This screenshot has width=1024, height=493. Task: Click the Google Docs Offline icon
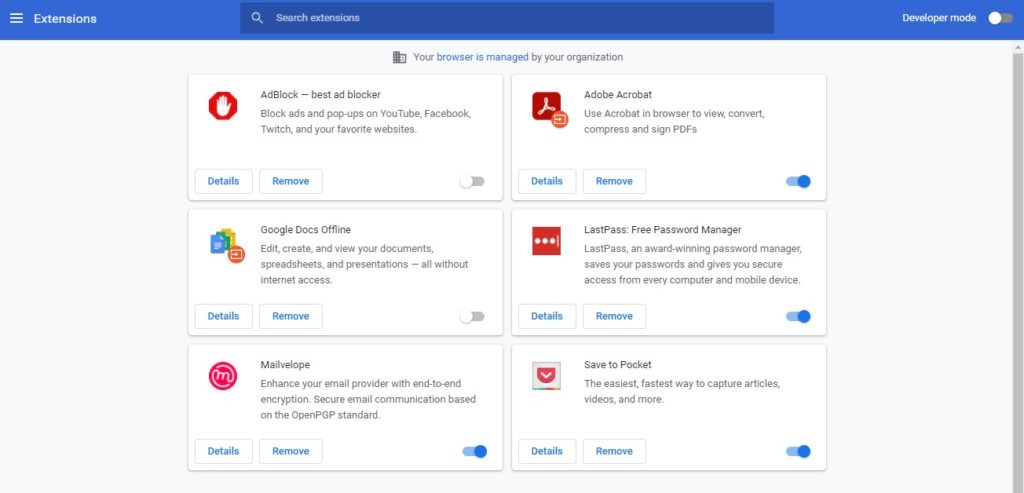tap(227, 246)
